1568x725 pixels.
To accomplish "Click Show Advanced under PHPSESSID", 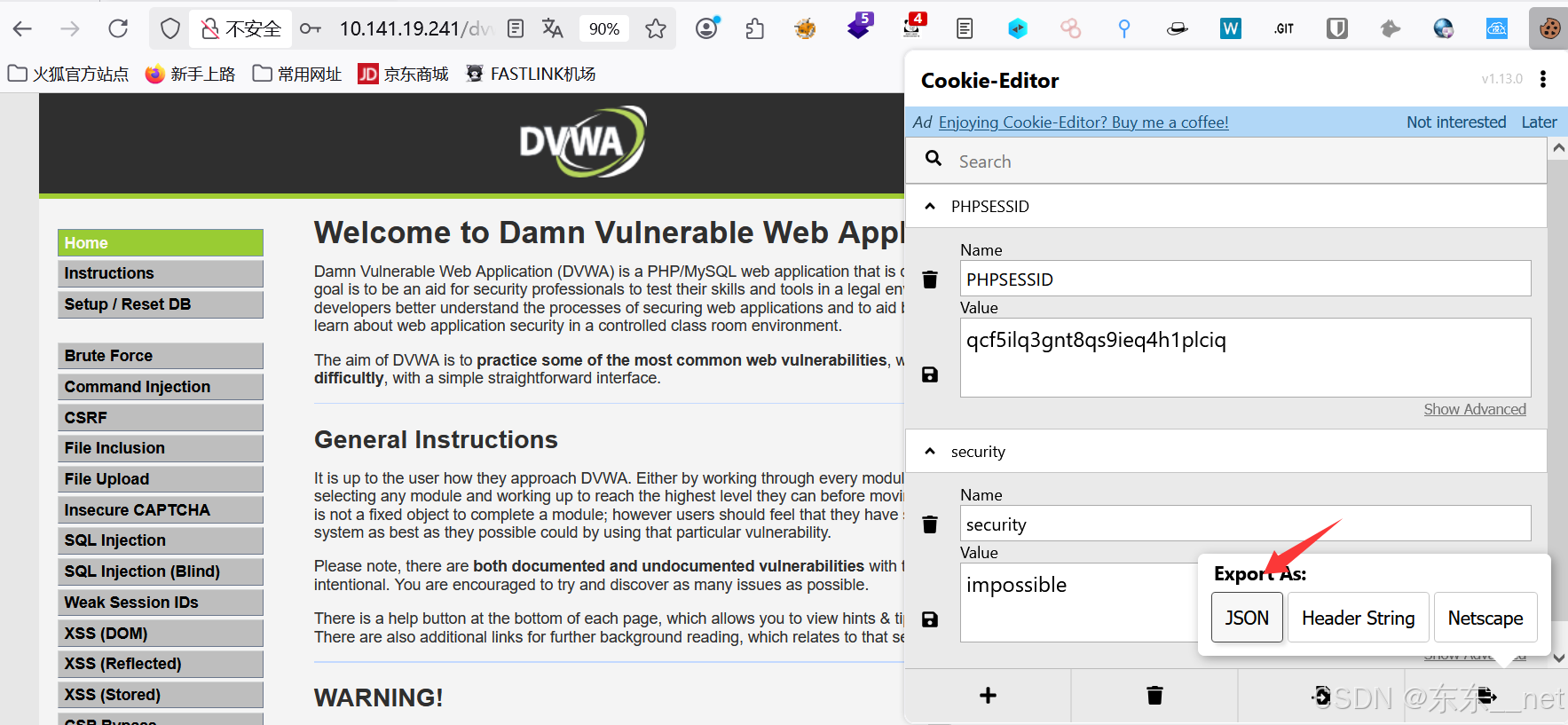I will click(1475, 409).
